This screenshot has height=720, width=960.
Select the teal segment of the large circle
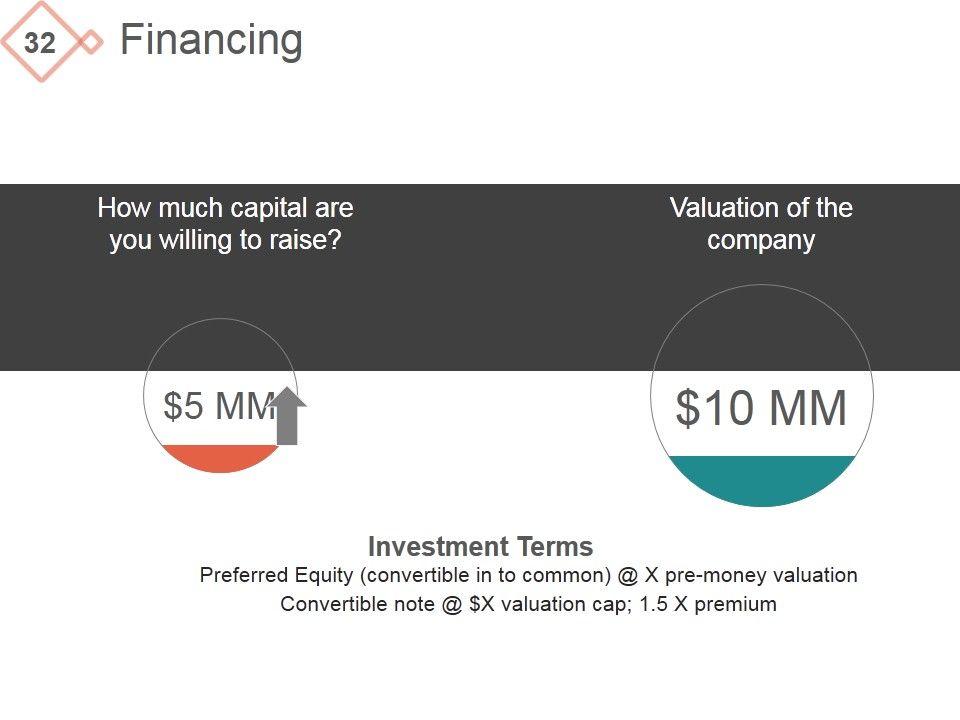coord(762,480)
